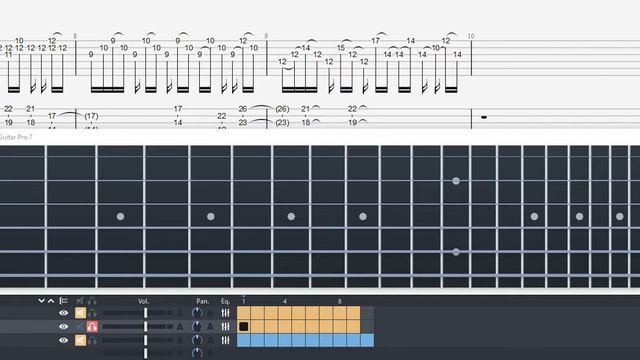640x360 pixels.
Task: Select tied note (17) in lower tab staff
Action: [91, 116]
